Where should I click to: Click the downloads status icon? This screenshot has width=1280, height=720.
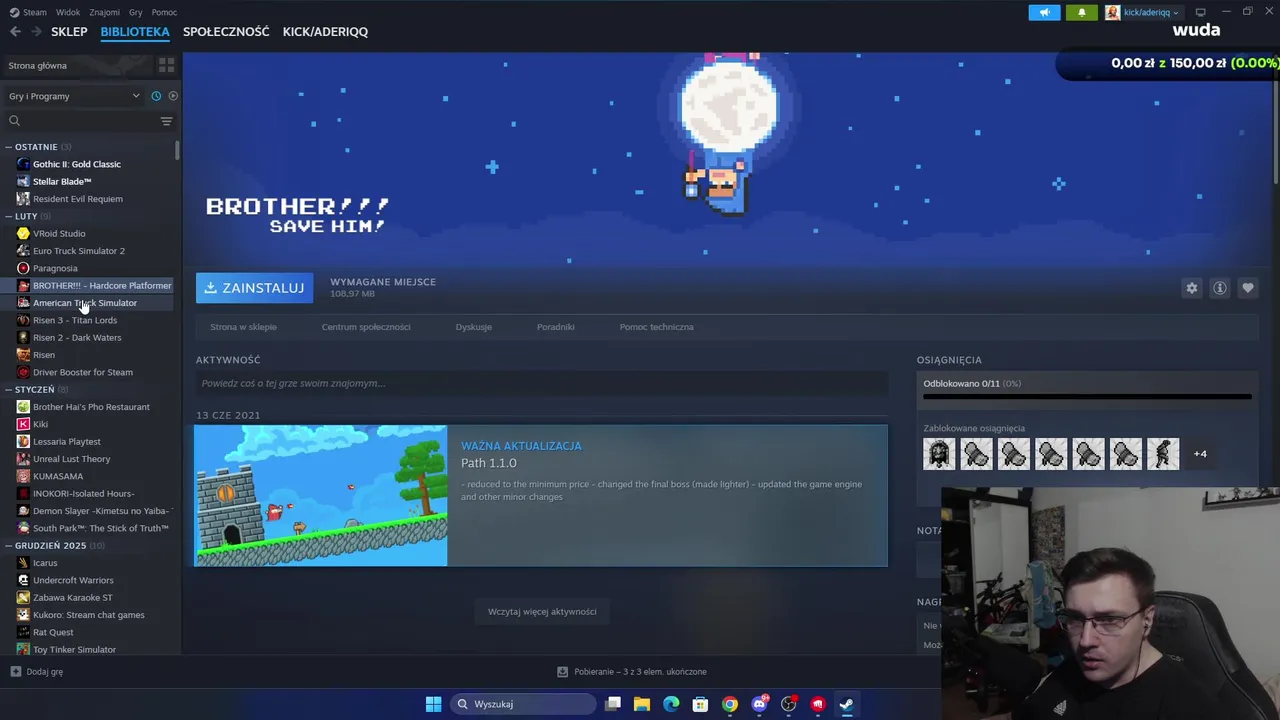coord(562,672)
